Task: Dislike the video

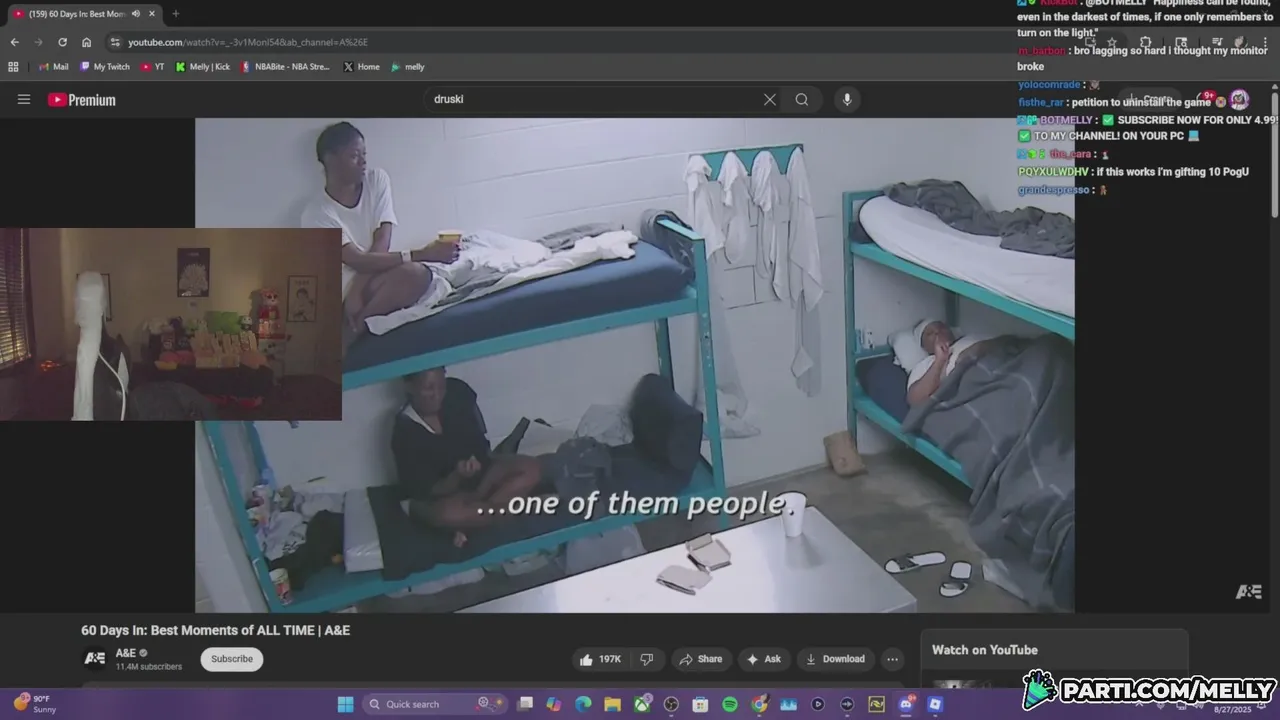Action: (x=647, y=659)
